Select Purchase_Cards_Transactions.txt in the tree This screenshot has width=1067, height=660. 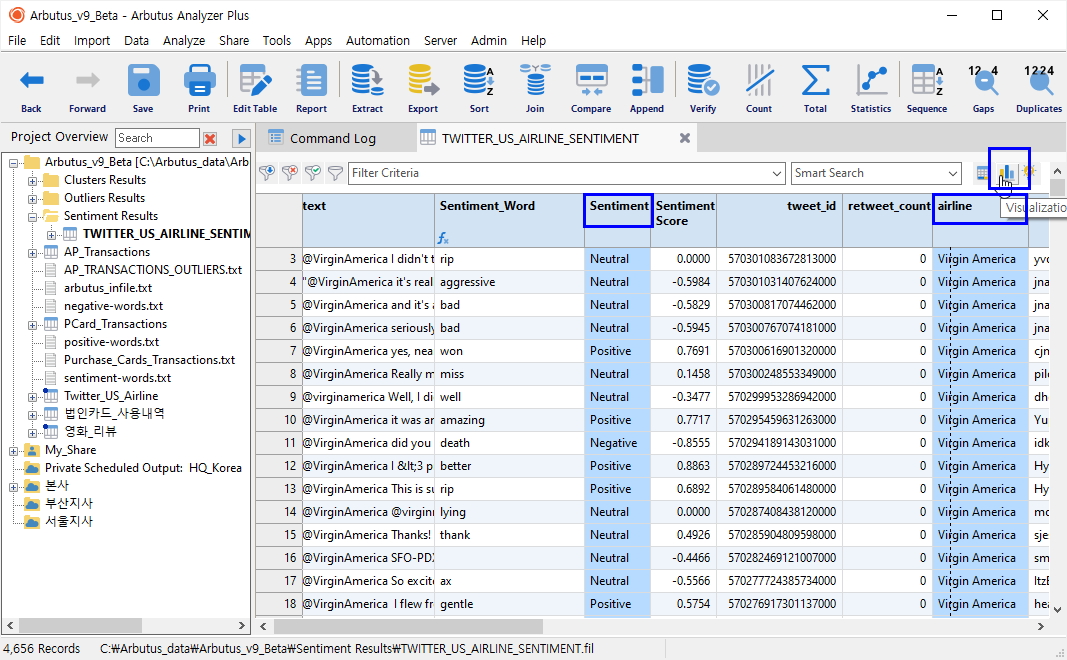[x=149, y=360]
